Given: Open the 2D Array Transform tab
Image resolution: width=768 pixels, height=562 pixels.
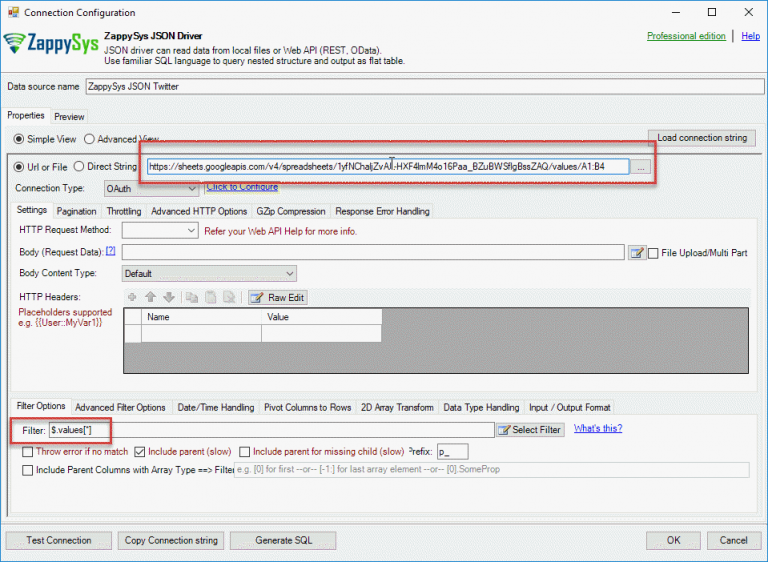Looking at the screenshot, I should [397, 407].
